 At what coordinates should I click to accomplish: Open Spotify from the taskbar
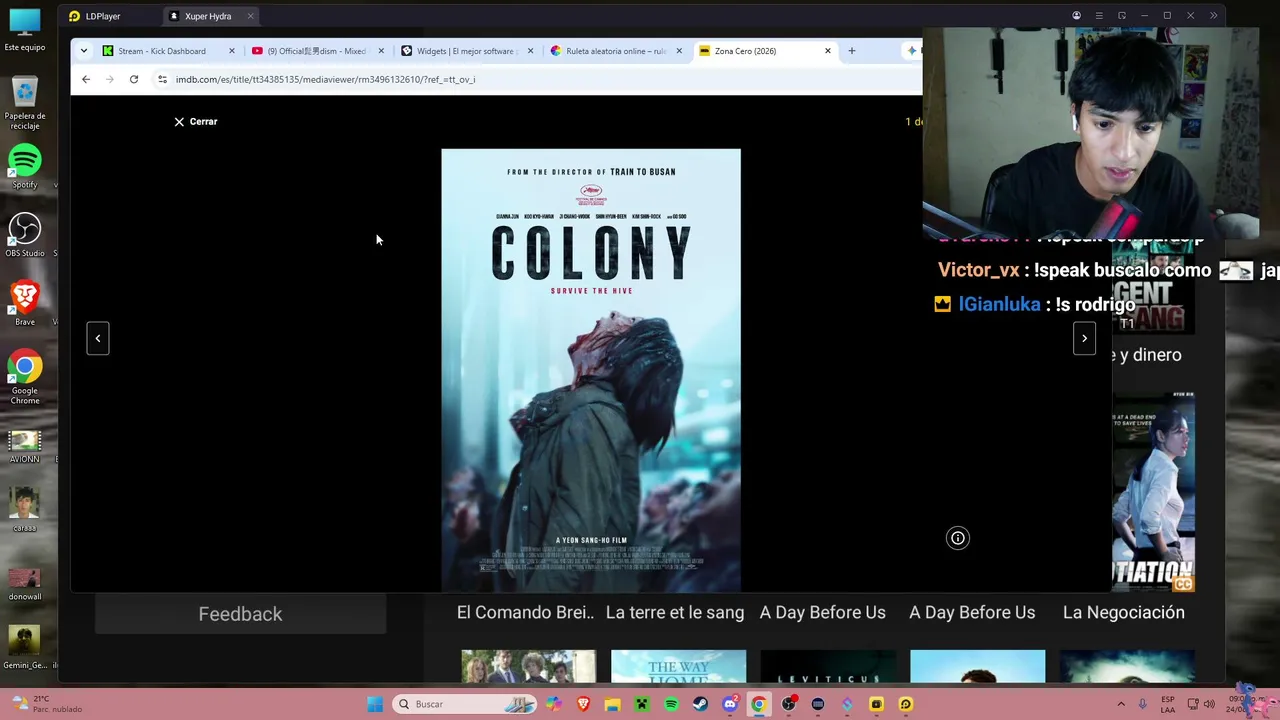tap(671, 704)
